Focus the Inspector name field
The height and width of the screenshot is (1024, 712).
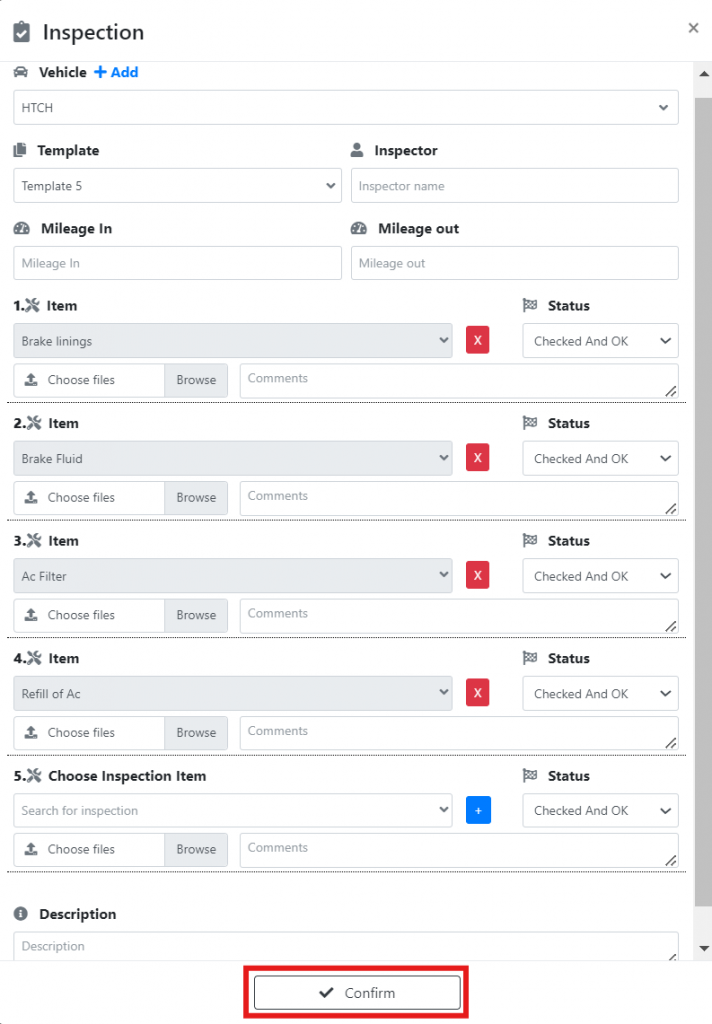click(x=515, y=186)
